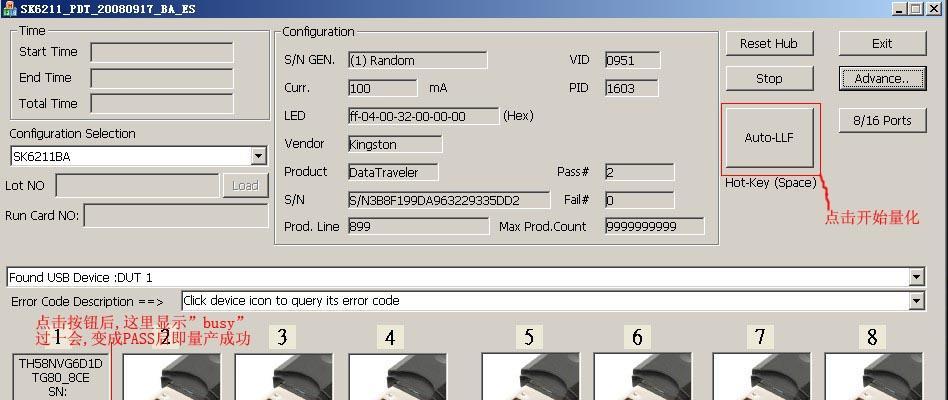Click the port number 5 label
The height and width of the screenshot is (400, 948).
pos(529,337)
